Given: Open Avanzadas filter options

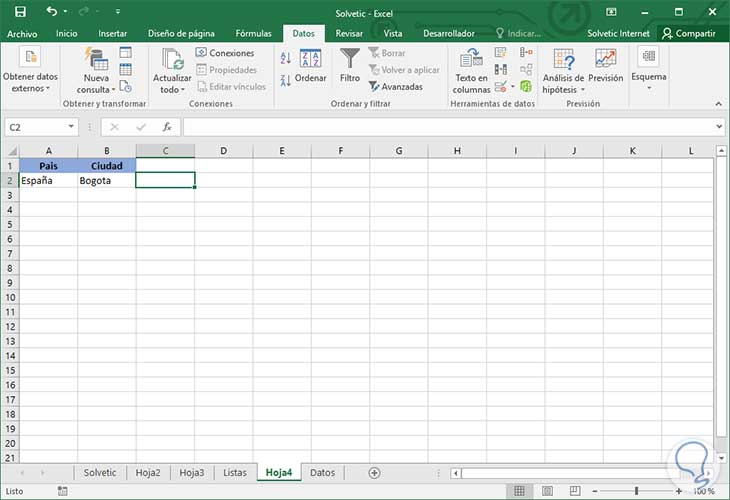Looking at the screenshot, I should pos(396,87).
